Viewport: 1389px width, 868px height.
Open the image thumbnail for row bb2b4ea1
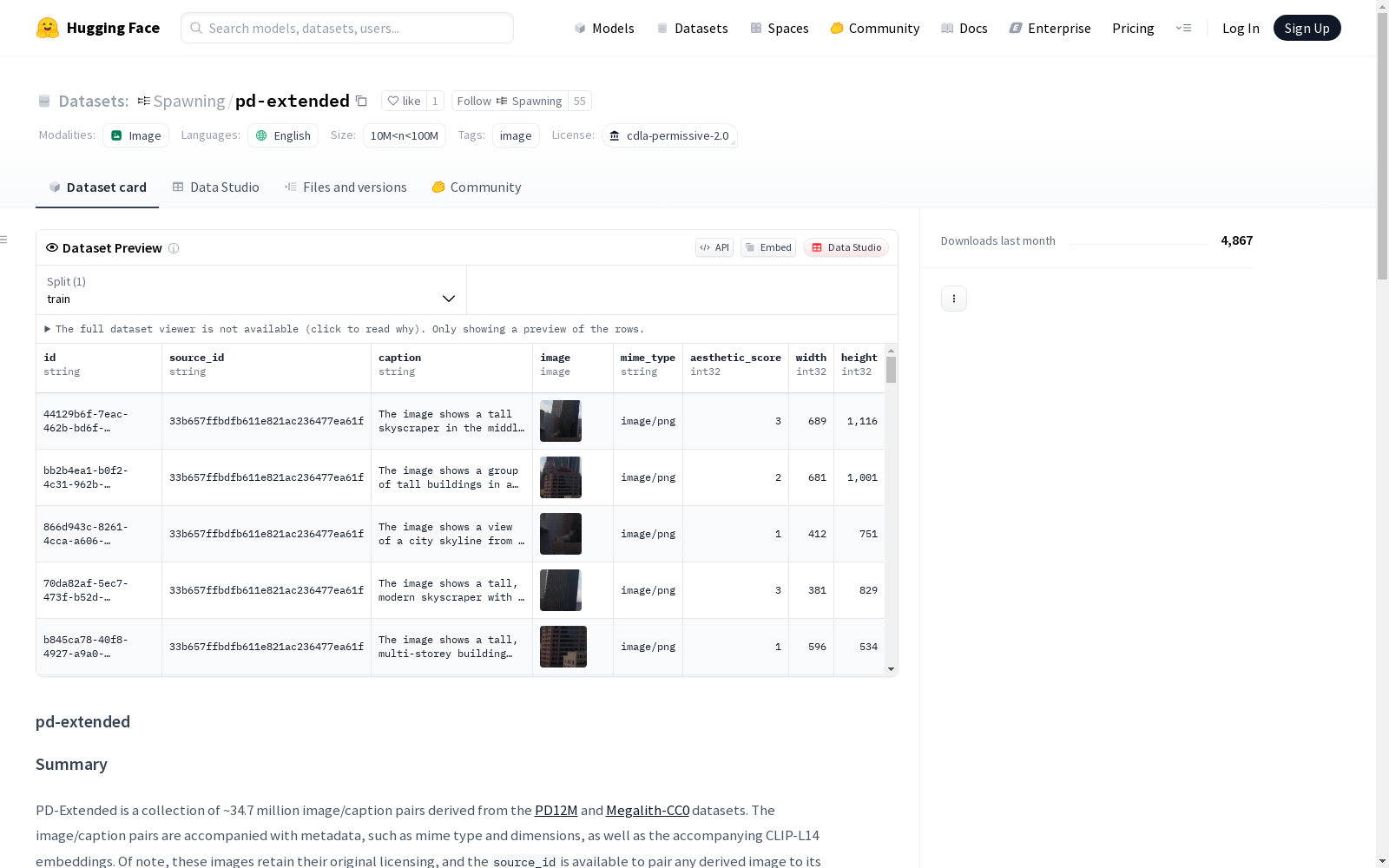click(561, 477)
